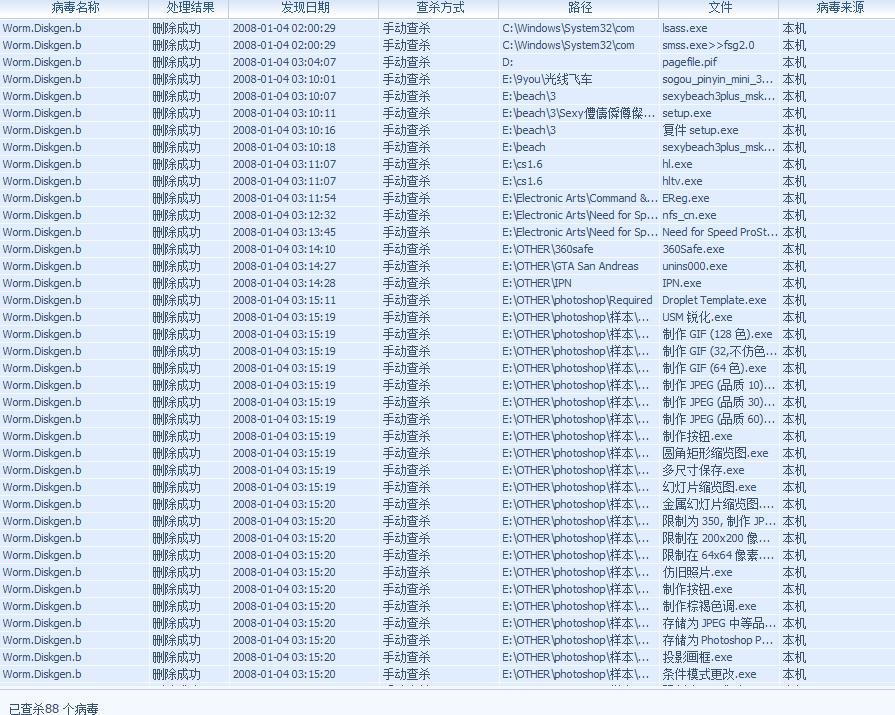Select the 限制在 64x64 像素 entry
895x715 pixels.
click(717, 555)
